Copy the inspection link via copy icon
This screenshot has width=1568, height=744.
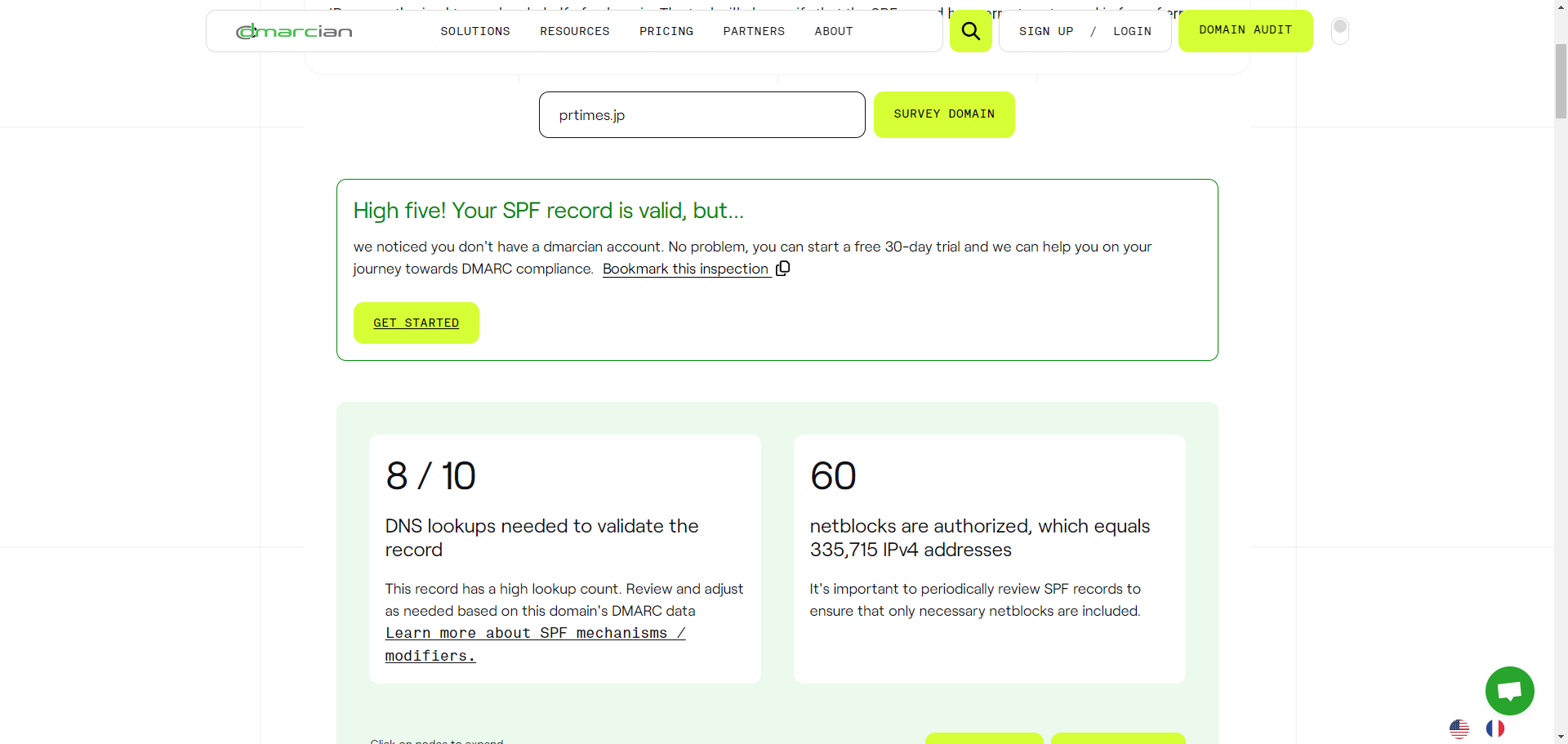[x=782, y=269]
